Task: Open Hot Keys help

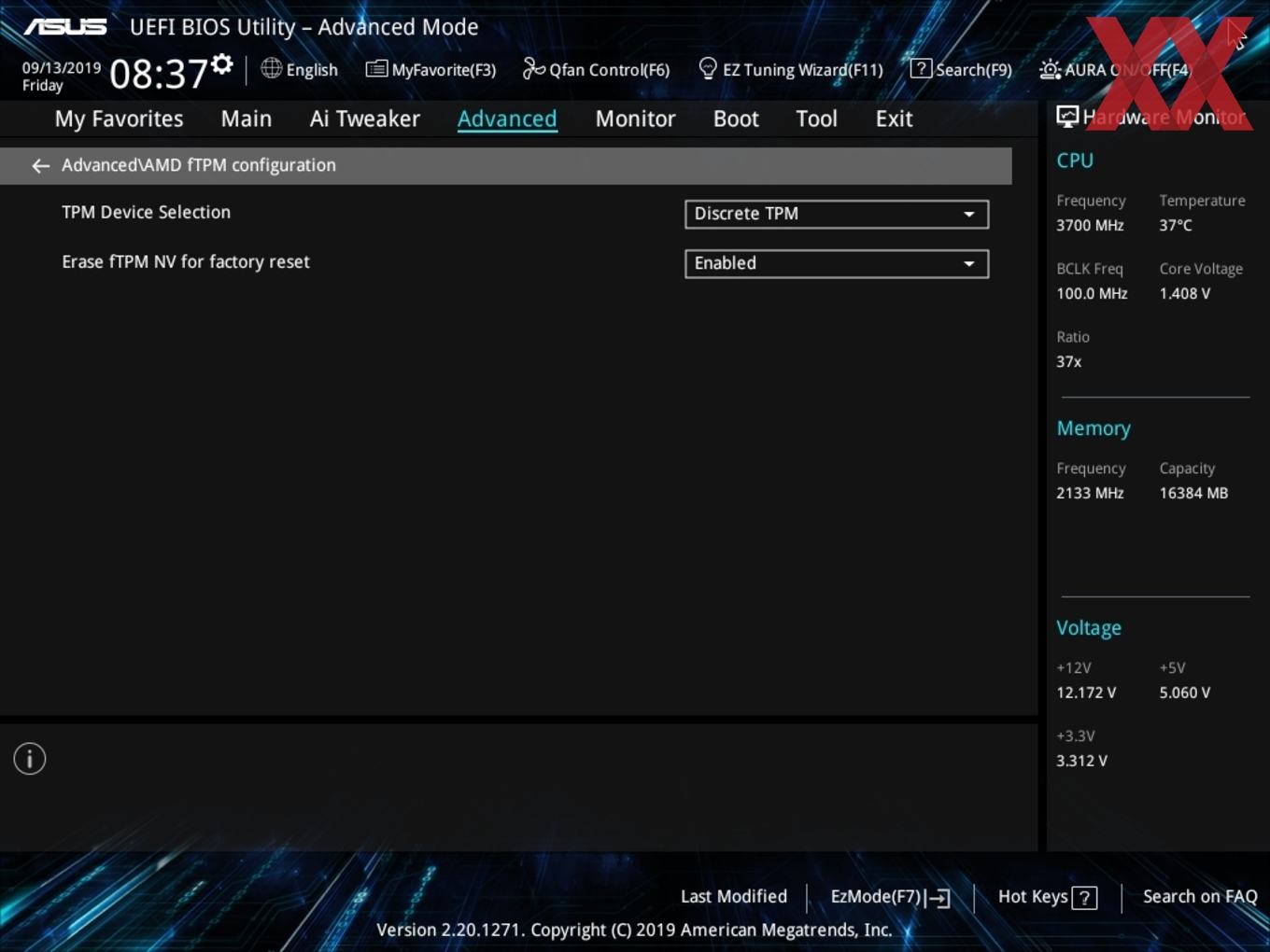Action: pos(1047,897)
